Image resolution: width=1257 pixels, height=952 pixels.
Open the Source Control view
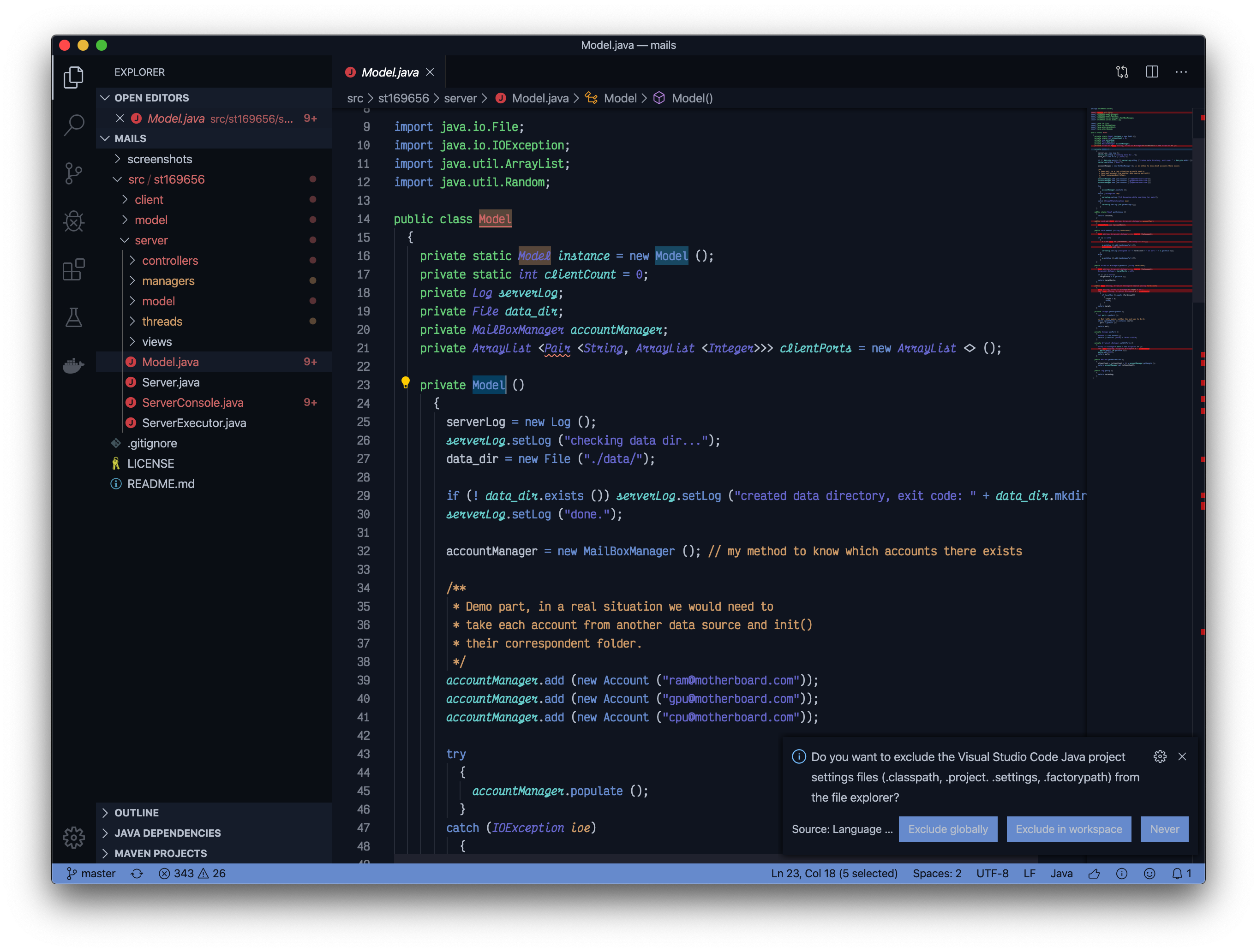point(74,173)
